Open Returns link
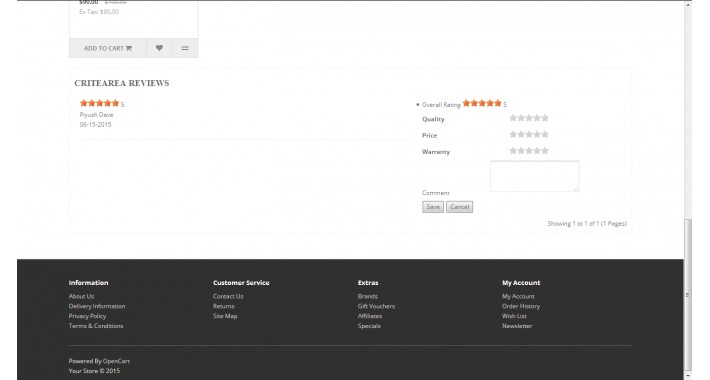The image size is (710, 380). click(224, 306)
